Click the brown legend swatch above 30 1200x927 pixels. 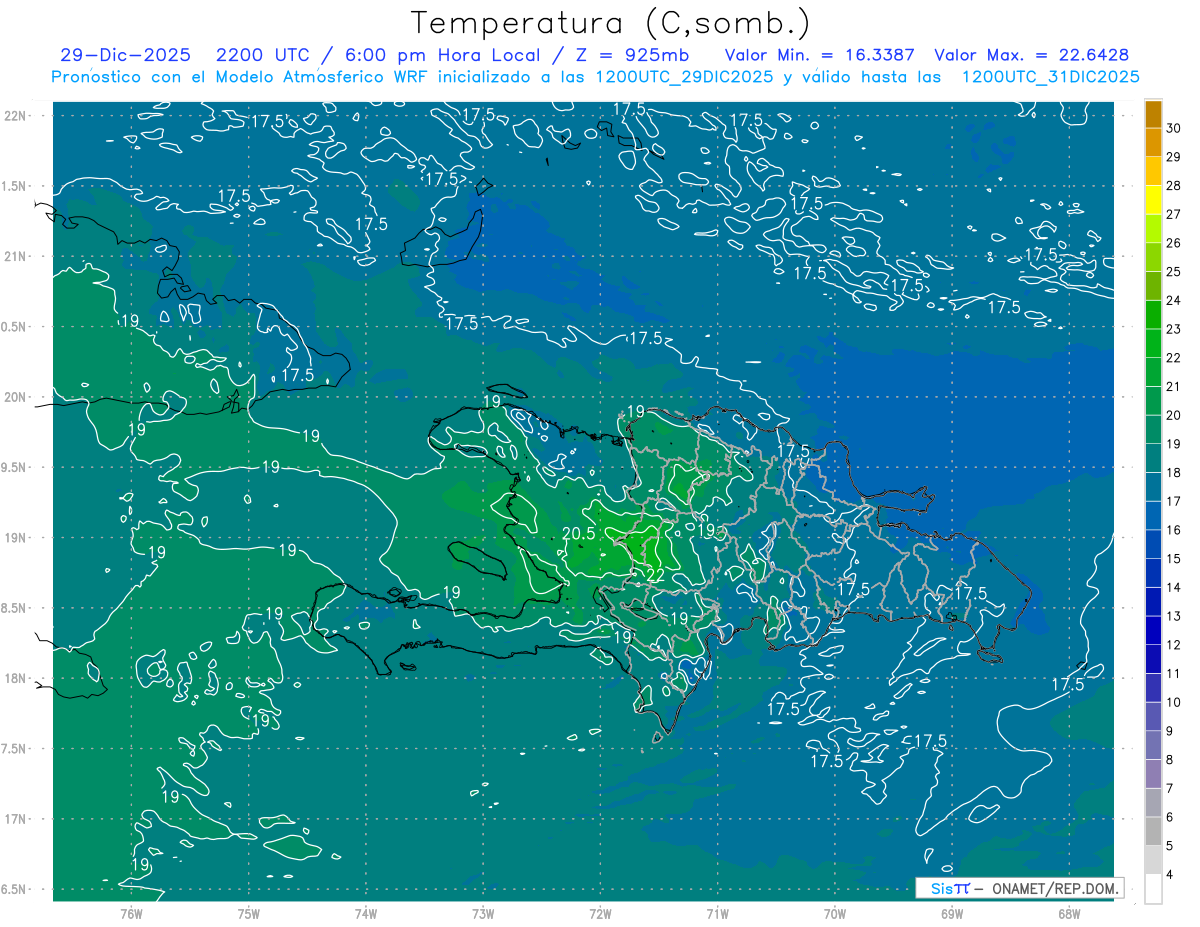point(1153,114)
